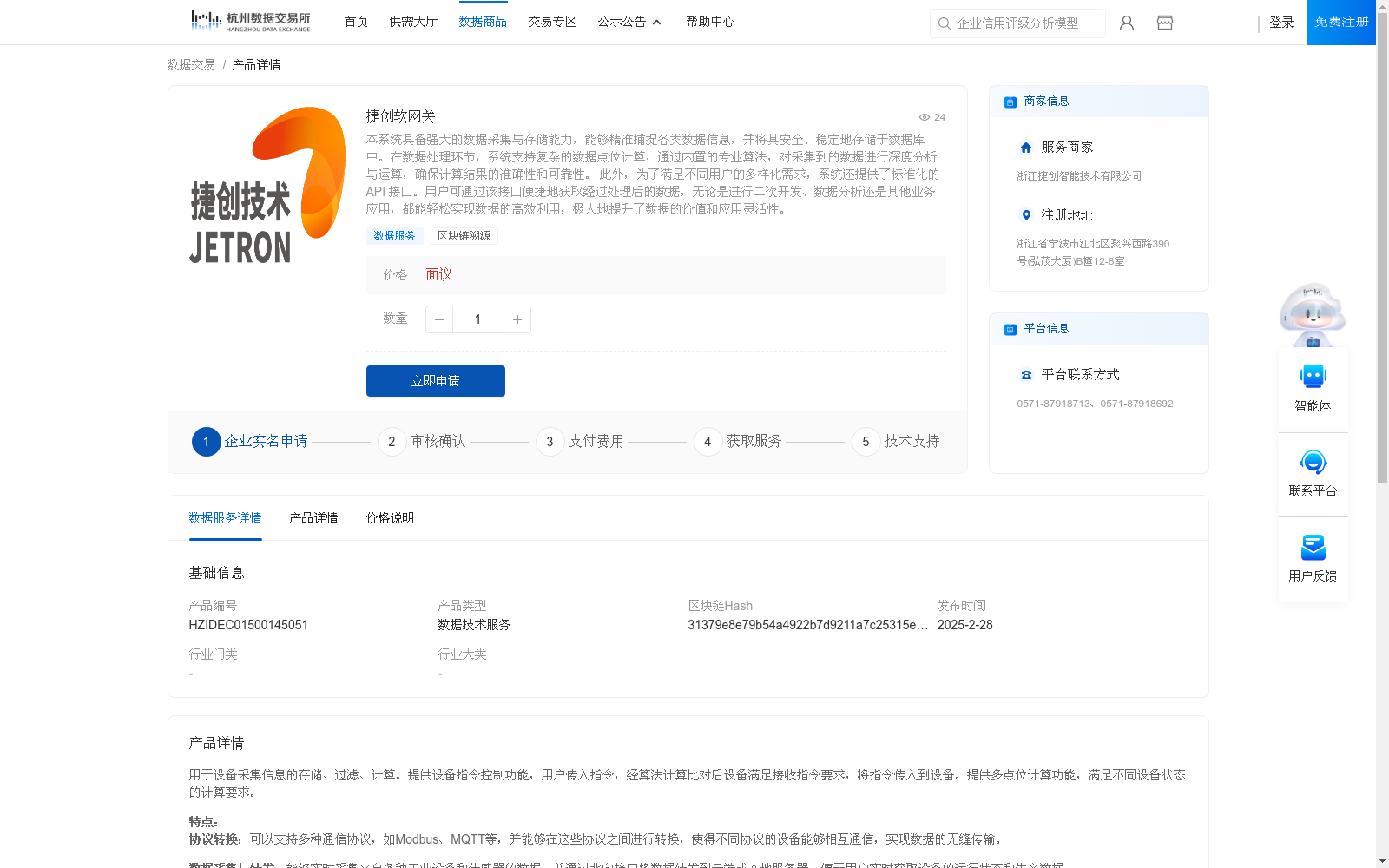Switch to the 价格说明 tab
The height and width of the screenshot is (868, 1389).
[x=390, y=518]
